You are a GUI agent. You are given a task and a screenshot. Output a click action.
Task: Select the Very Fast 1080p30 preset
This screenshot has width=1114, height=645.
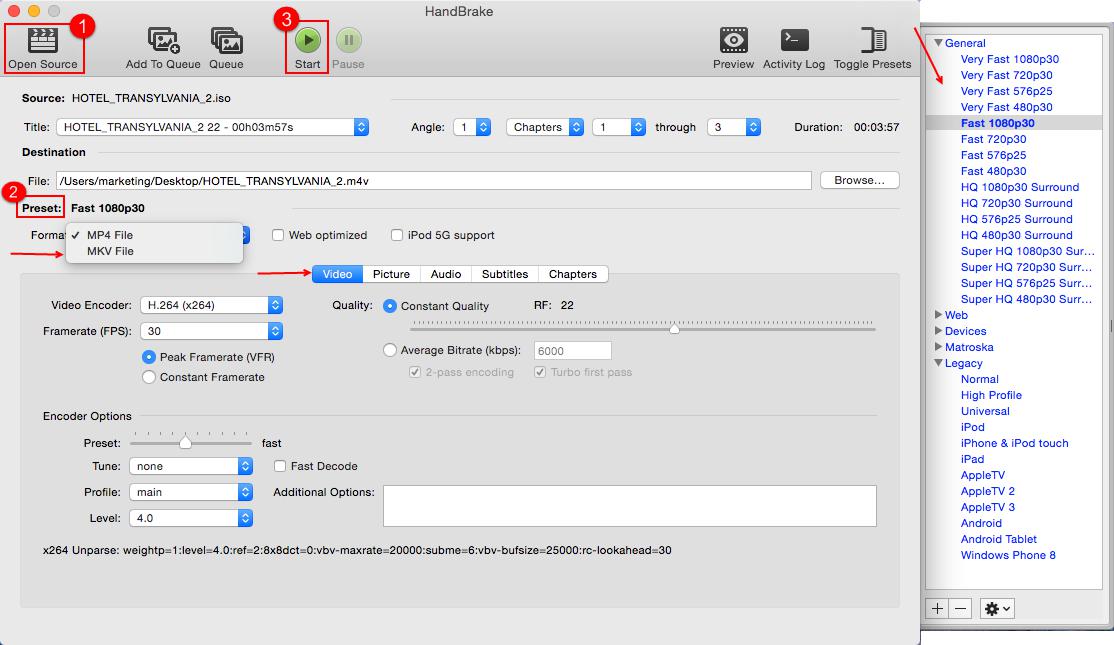1010,59
